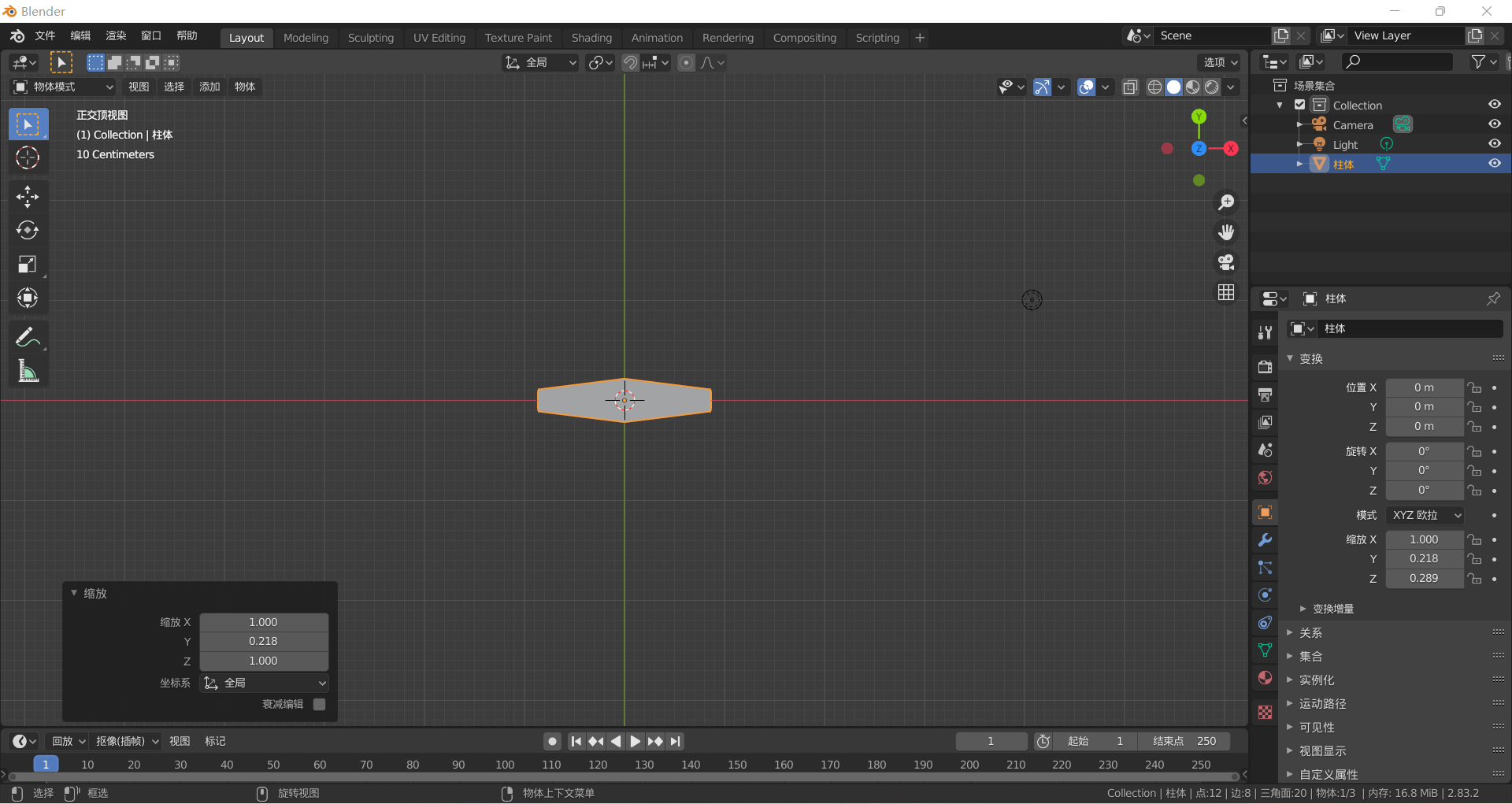Hide the 柱体 object in outliner
The image size is (1512, 804).
pos(1494,164)
